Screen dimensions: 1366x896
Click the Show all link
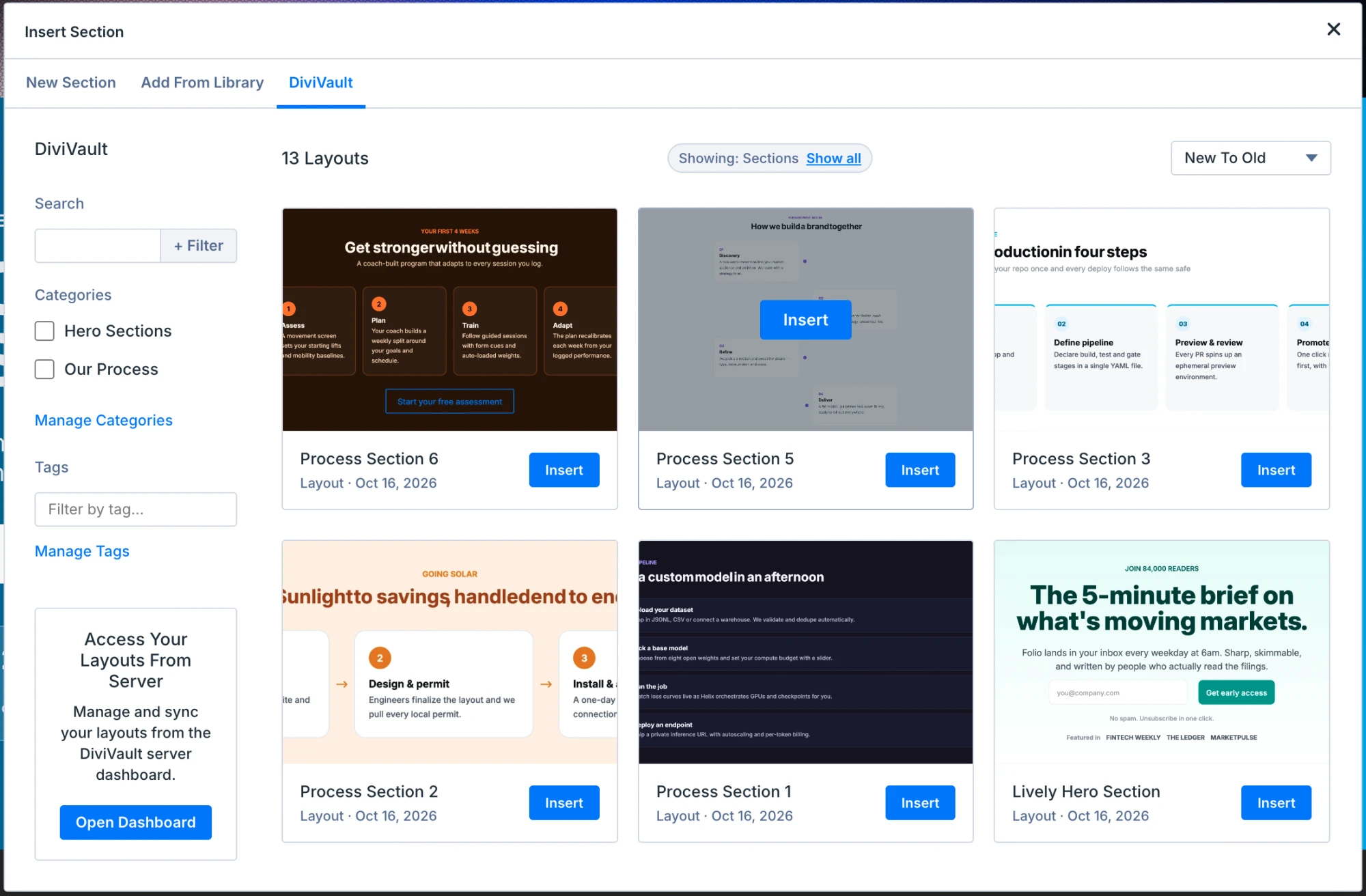(x=833, y=158)
